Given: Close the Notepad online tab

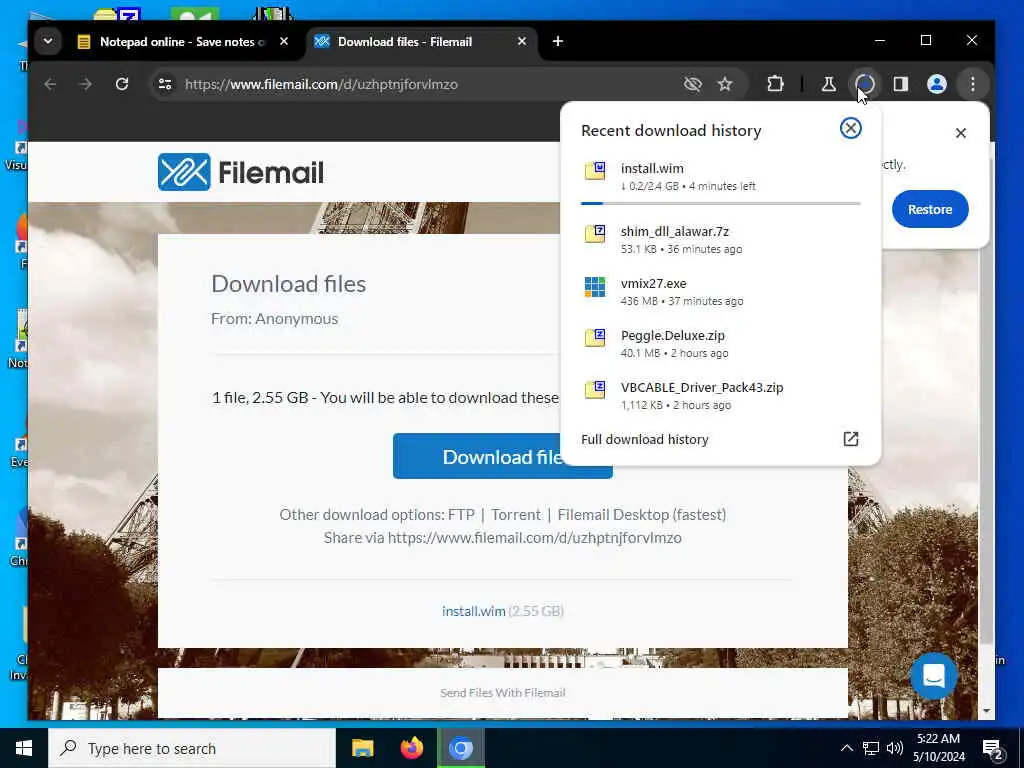Looking at the screenshot, I should tap(284, 41).
